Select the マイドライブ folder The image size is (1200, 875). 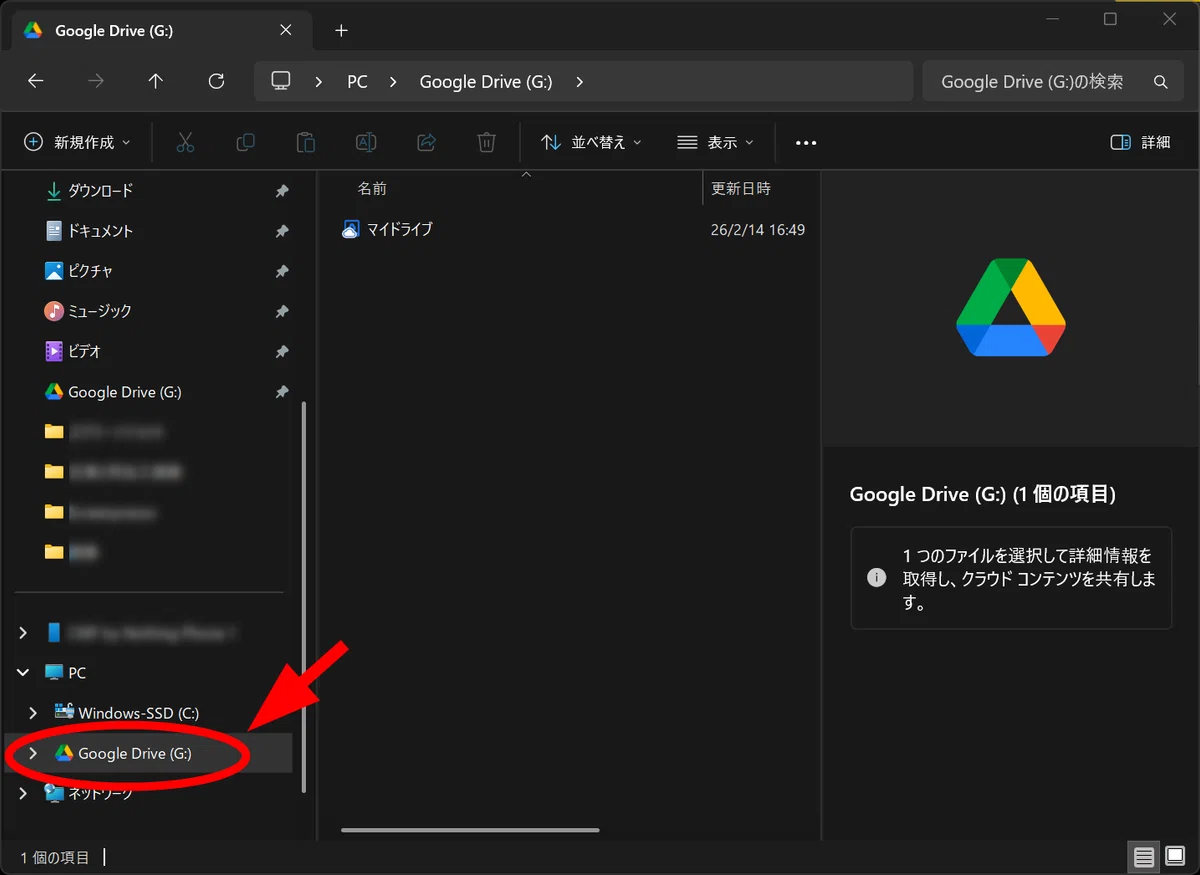[x=387, y=230]
